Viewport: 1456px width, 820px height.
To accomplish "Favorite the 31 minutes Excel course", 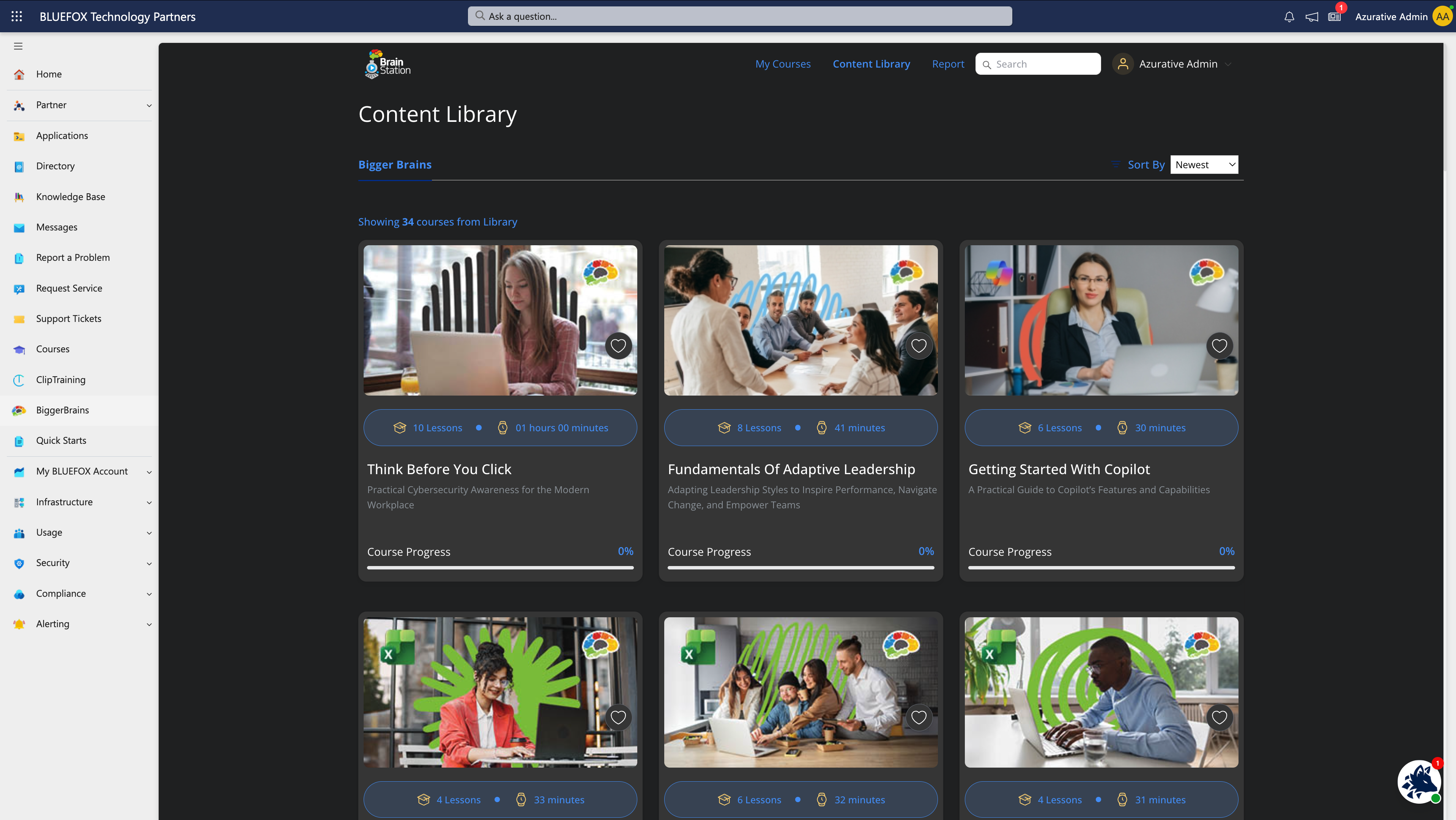I will 1220,717.
